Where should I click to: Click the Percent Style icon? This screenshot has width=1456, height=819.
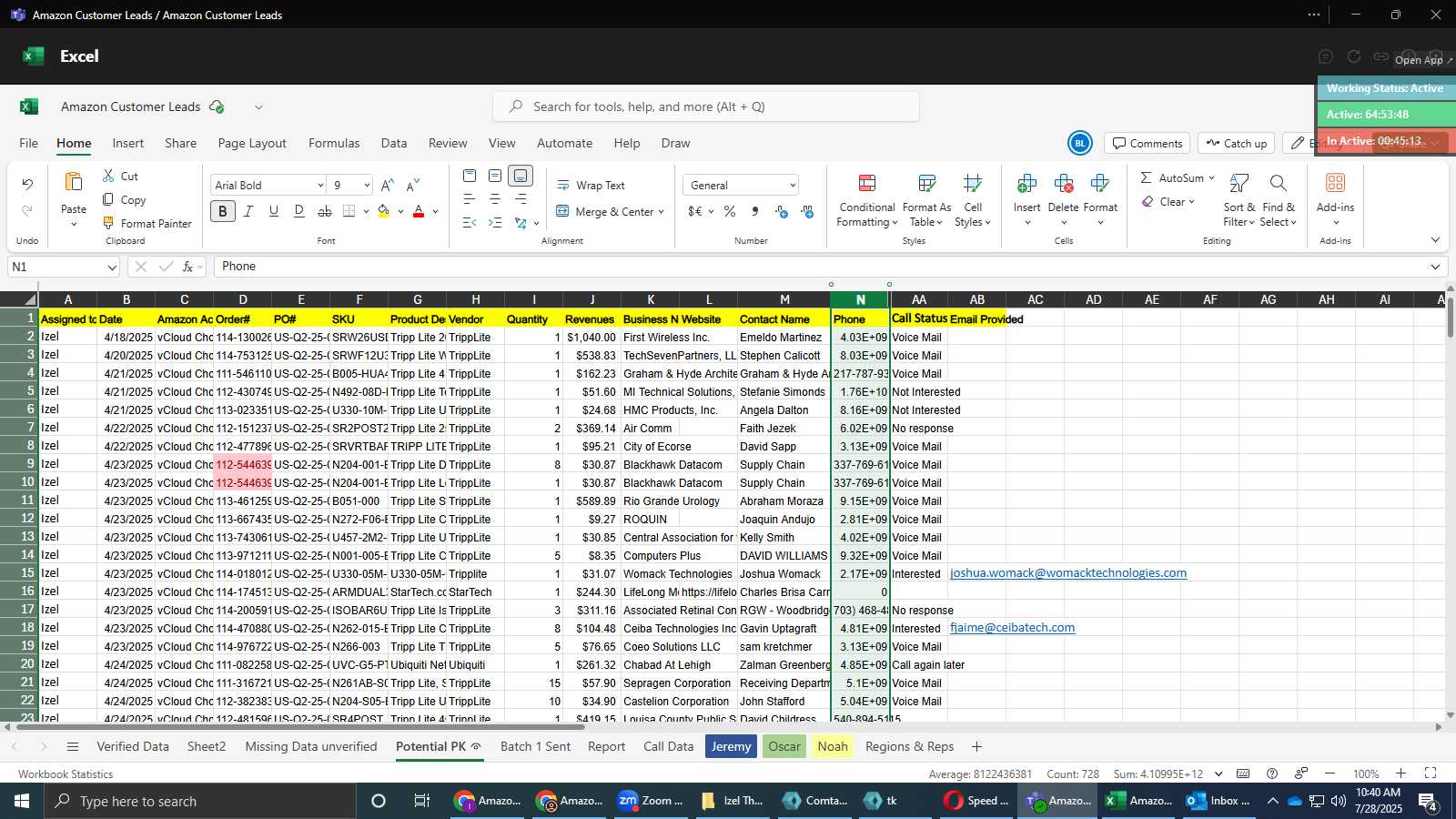pyautogui.click(x=730, y=211)
